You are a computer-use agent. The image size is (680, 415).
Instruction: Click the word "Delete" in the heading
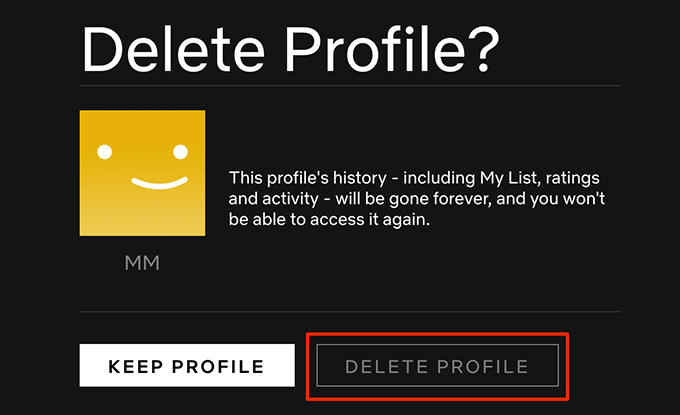coord(173,49)
